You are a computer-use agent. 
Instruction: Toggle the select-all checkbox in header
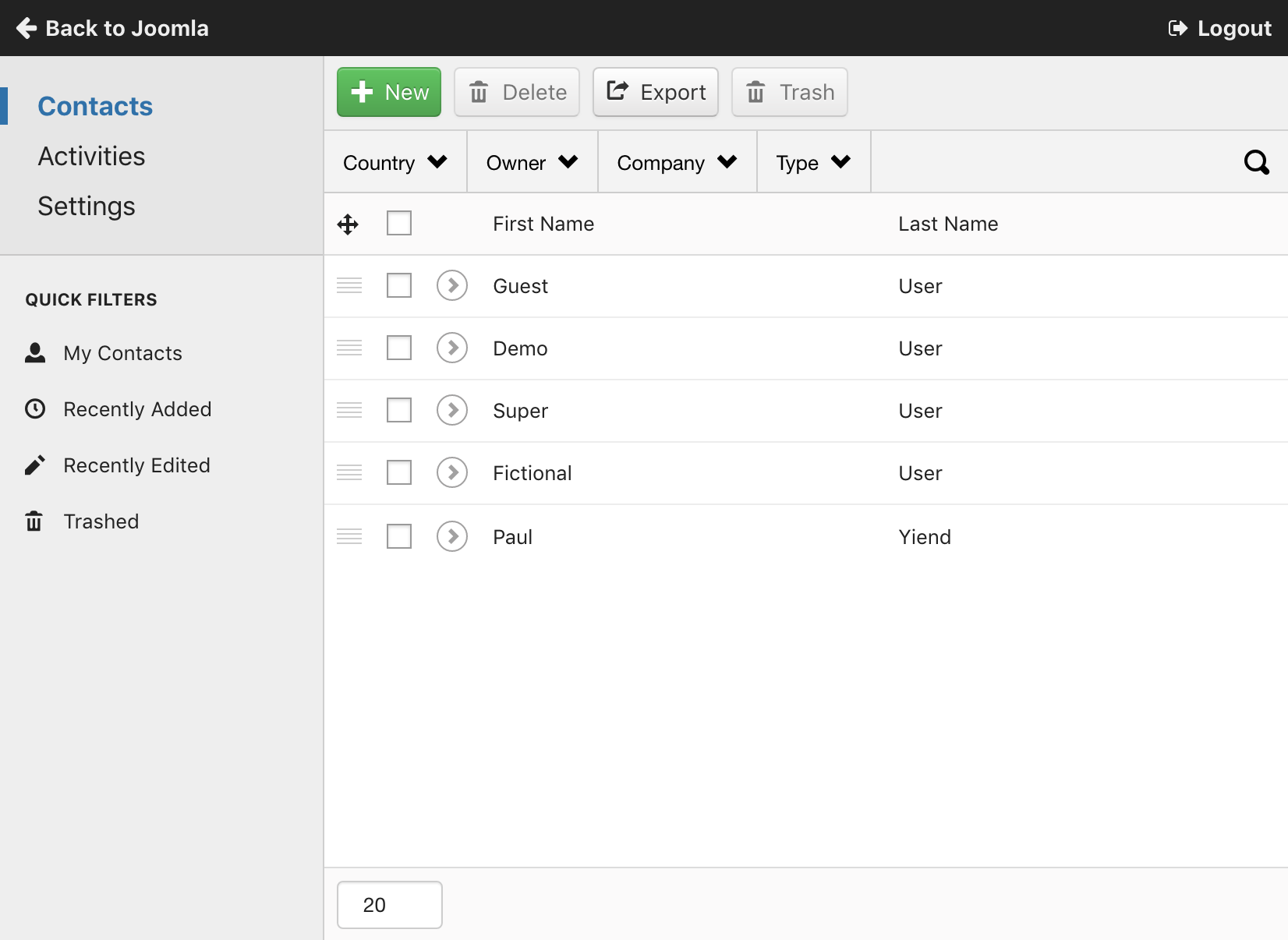tap(399, 224)
